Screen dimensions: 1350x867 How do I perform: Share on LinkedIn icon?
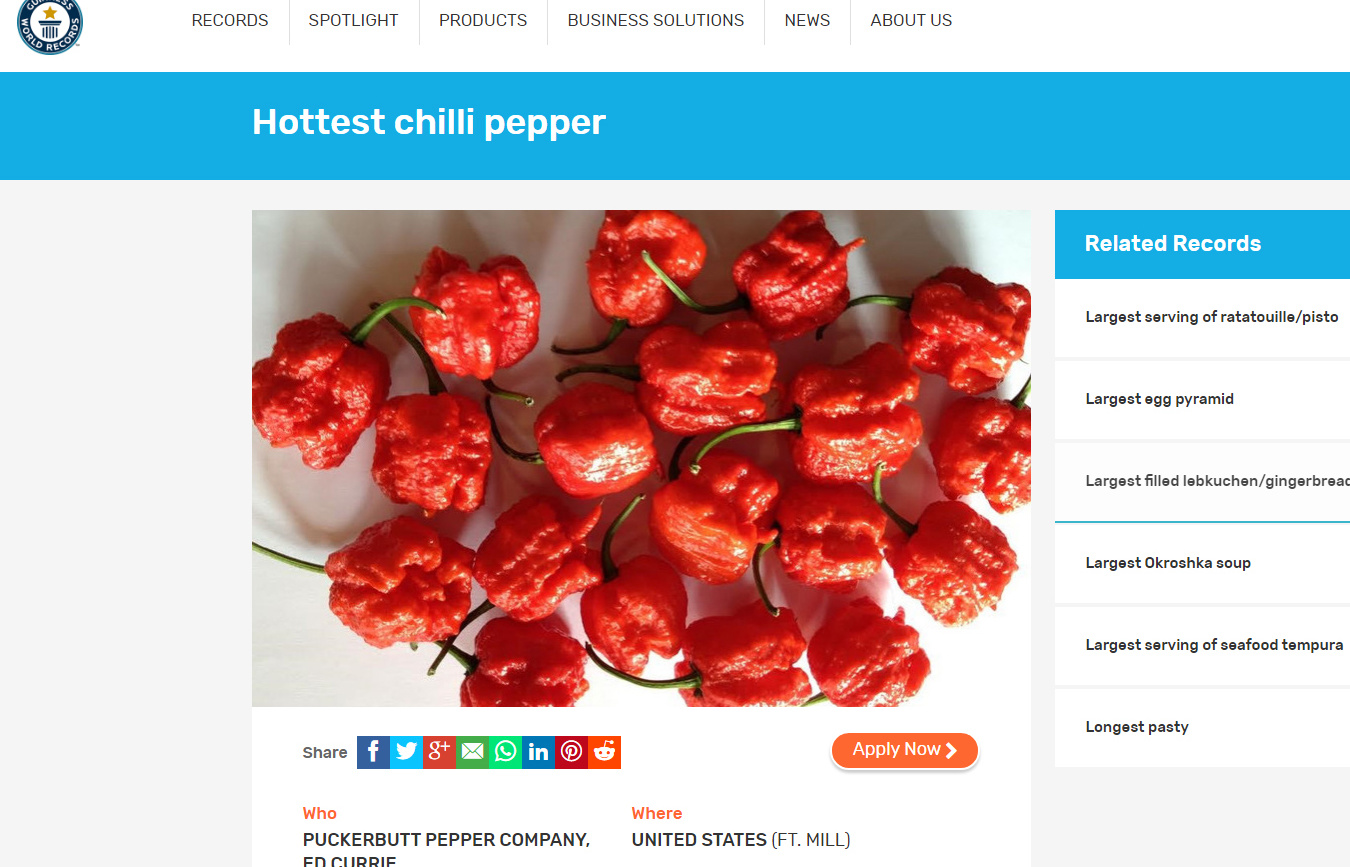coord(538,752)
